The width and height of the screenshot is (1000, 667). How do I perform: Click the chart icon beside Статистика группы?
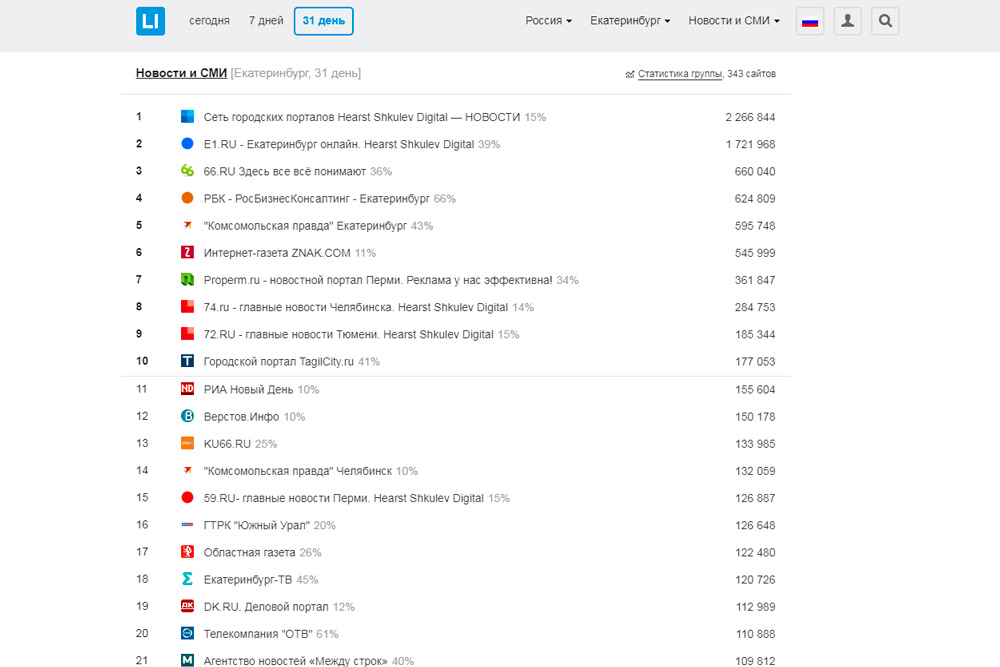[x=629, y=74]
